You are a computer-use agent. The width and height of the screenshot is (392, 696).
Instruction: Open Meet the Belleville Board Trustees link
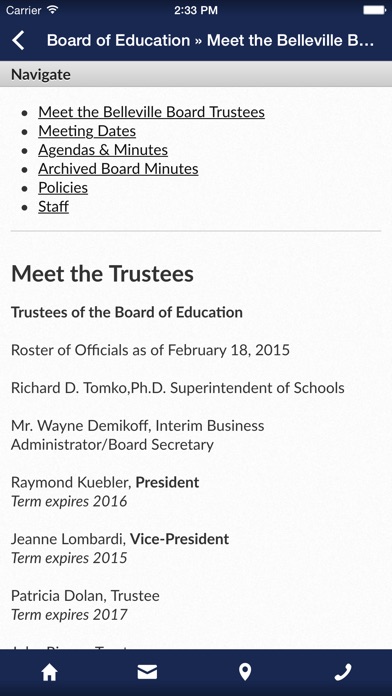tap(151, 112)
